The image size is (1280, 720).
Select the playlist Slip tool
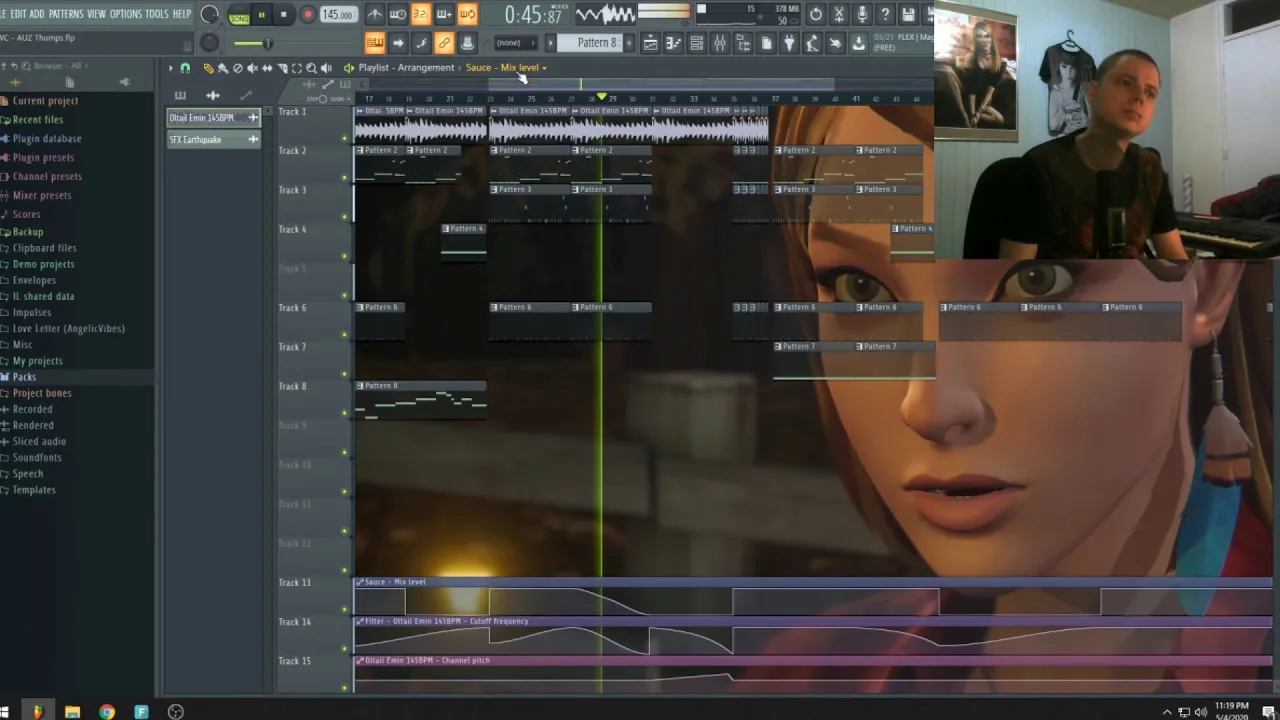click(x=267, y=68)
